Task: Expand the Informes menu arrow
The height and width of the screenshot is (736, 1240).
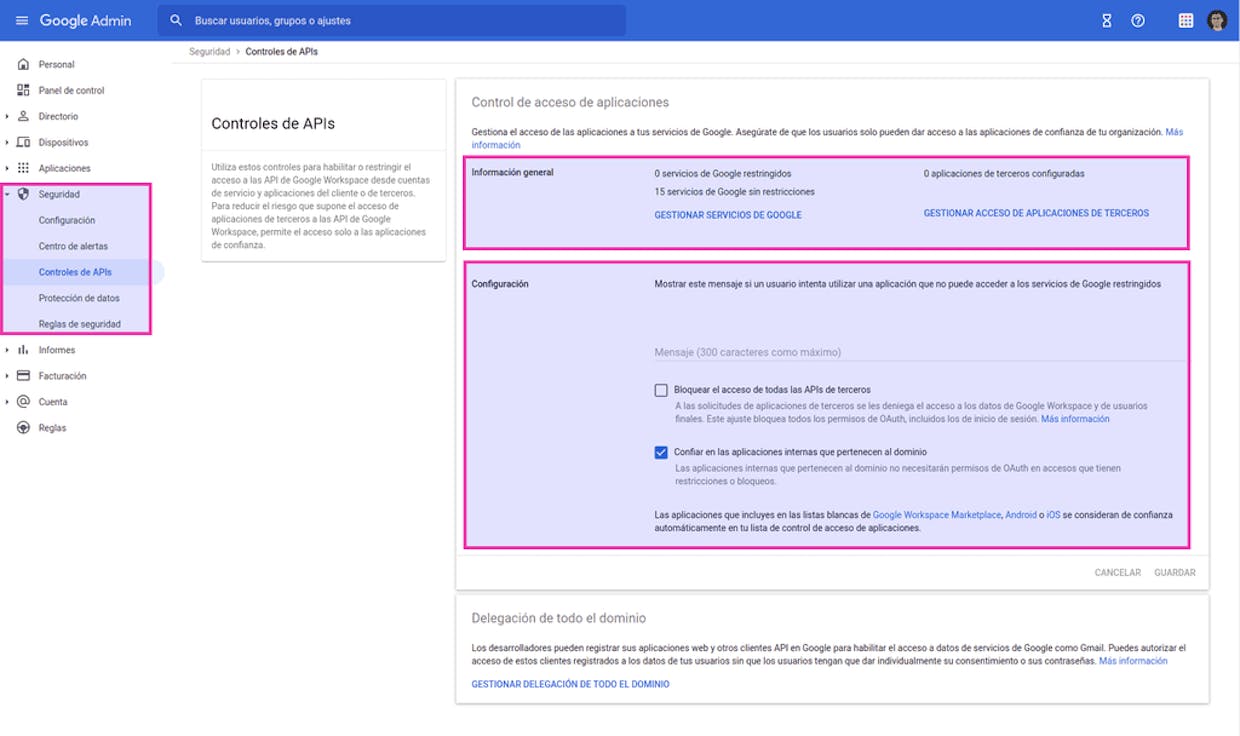Action: [x=7, y=350]
